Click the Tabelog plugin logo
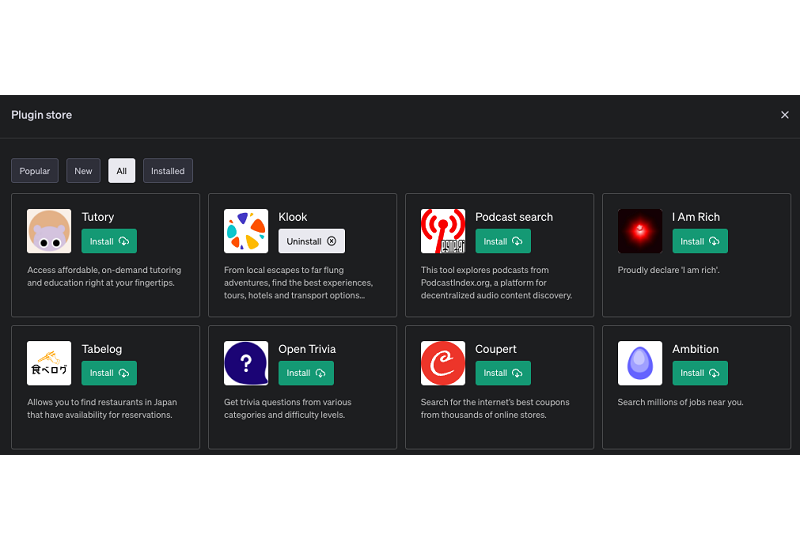This screenshot has height=545, width=800. (49, 363)
